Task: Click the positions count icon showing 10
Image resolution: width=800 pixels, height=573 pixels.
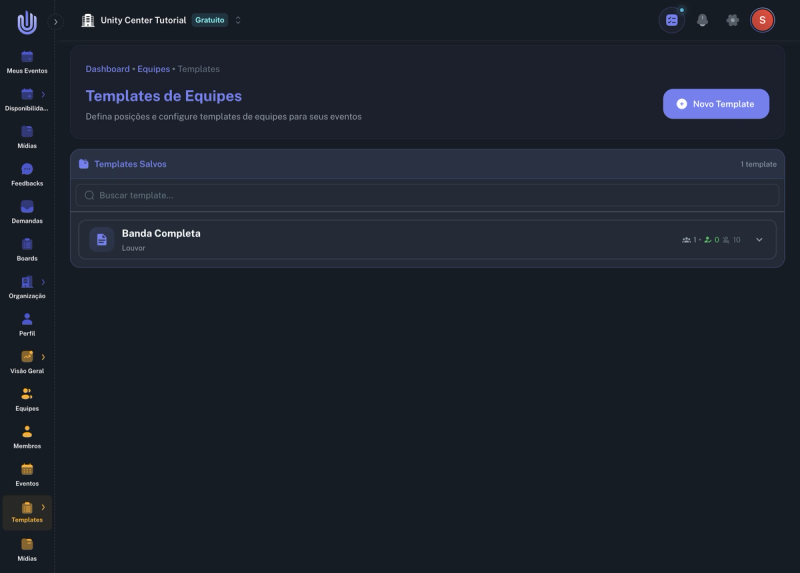Action: [x=732, y=240]
